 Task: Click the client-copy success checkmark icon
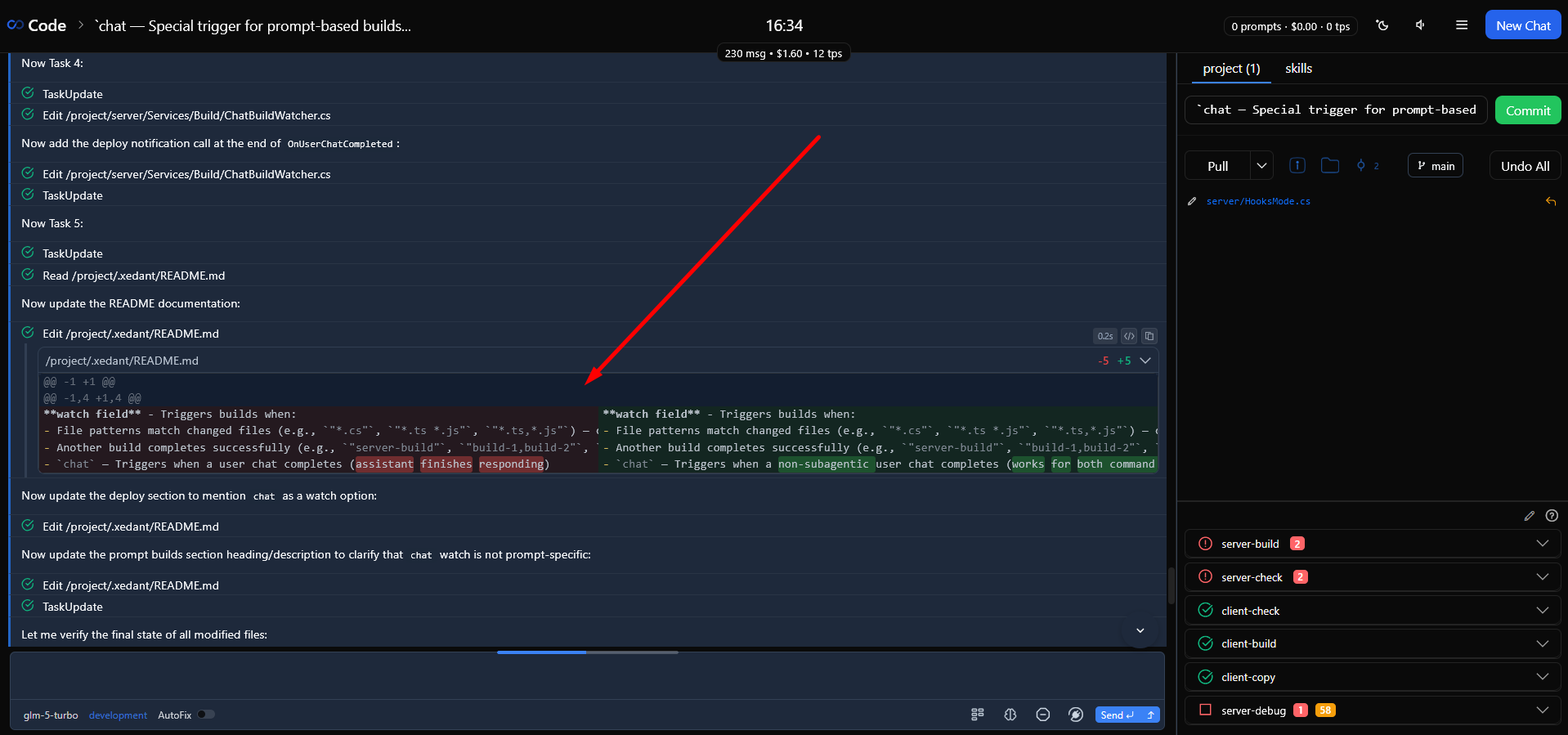(x=1205, y=677)
